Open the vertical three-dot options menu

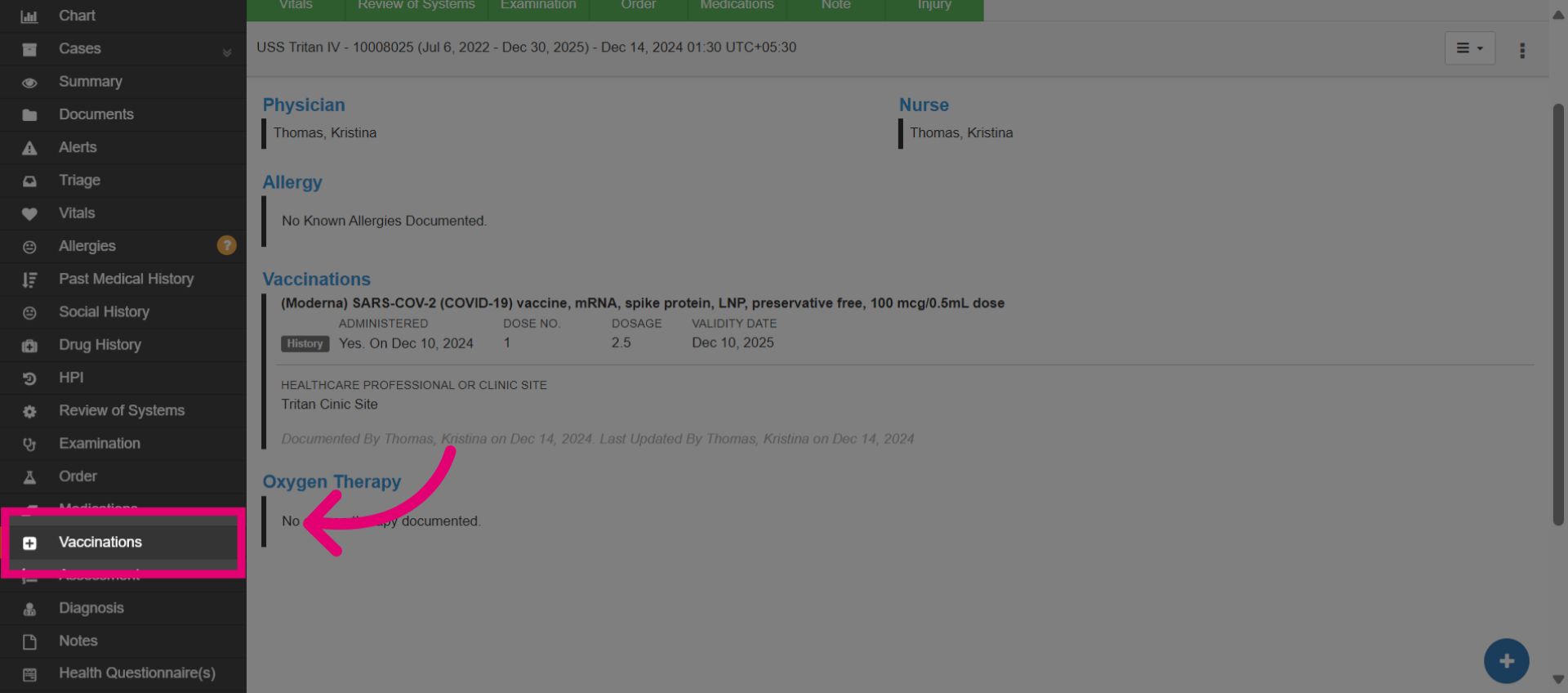tap(1522, 51)
